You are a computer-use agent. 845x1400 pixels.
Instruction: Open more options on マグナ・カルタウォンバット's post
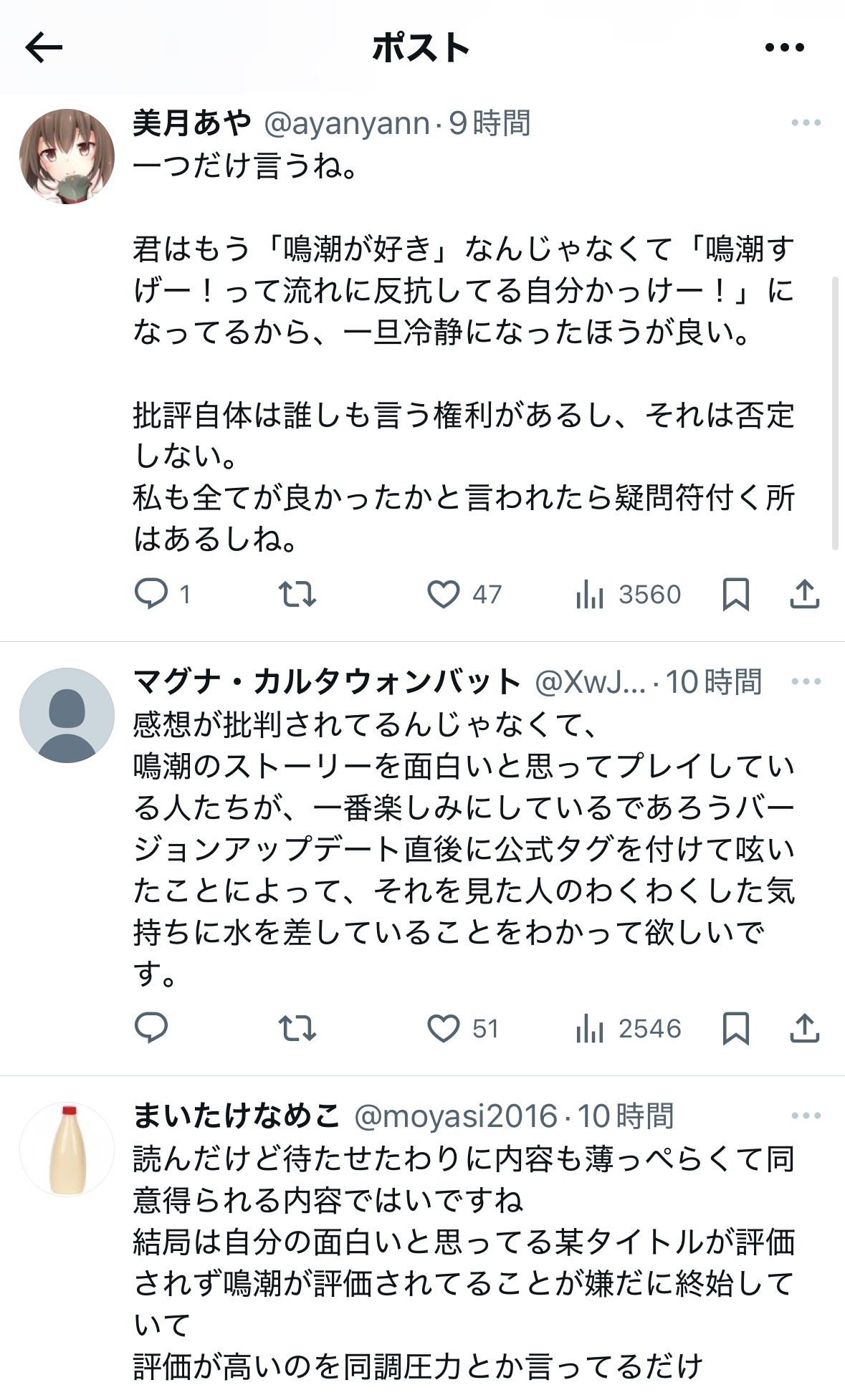coord(806,681)
